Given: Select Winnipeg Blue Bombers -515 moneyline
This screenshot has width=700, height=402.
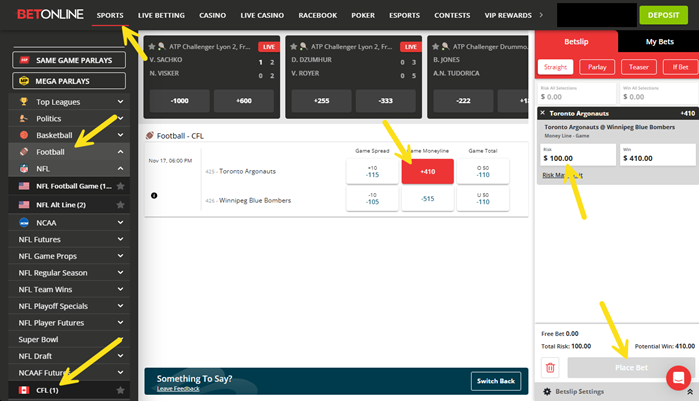Looking at the screenshot, I should tap(427, 200).
